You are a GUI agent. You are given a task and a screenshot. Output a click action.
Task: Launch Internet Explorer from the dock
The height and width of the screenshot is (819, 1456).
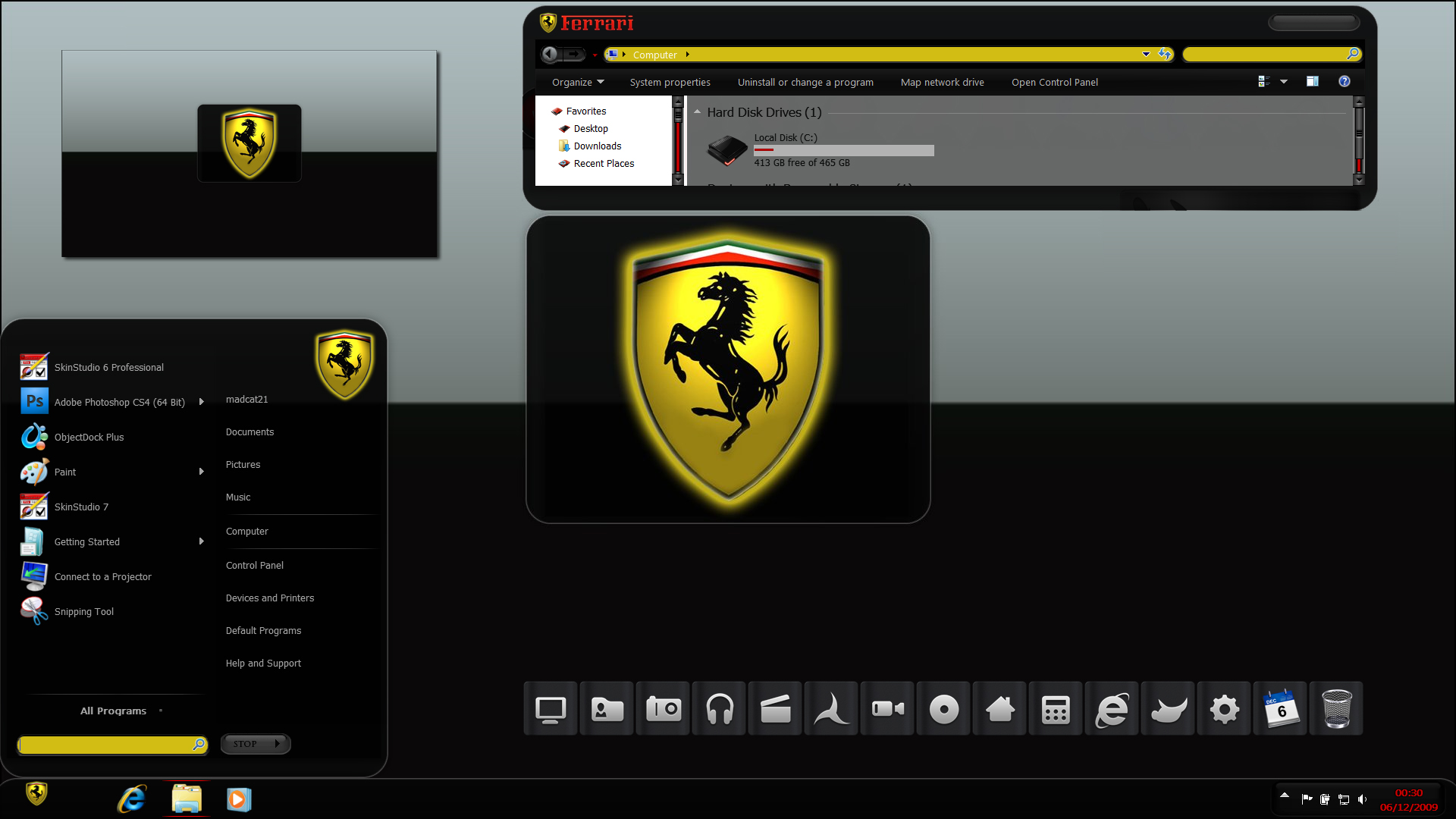click(x=1112, y=709)
